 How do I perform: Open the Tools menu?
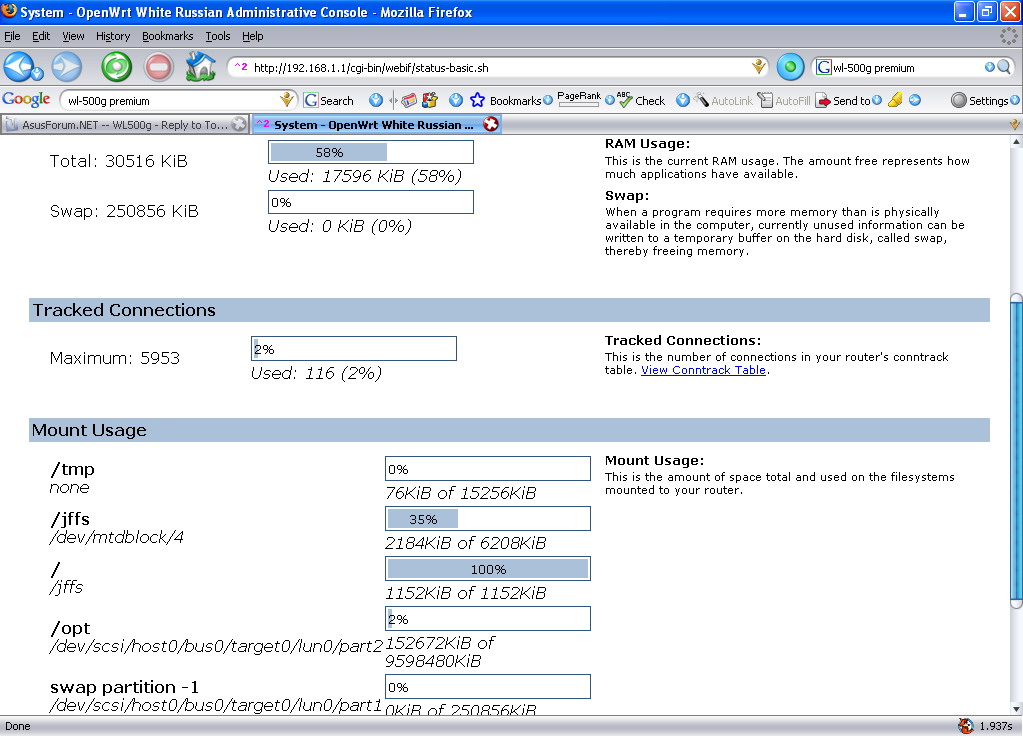217,36
